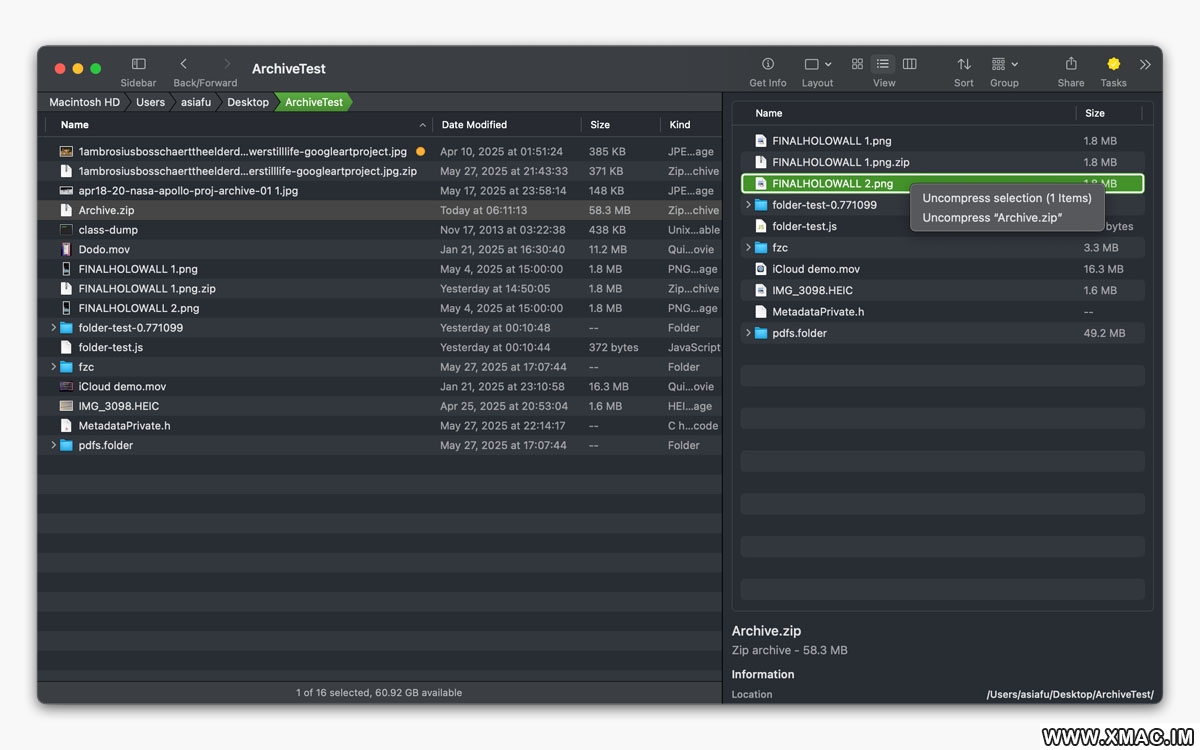Choose Uncompress selection (1 Items)
1200x750 pixels.
coord(1006,198)
